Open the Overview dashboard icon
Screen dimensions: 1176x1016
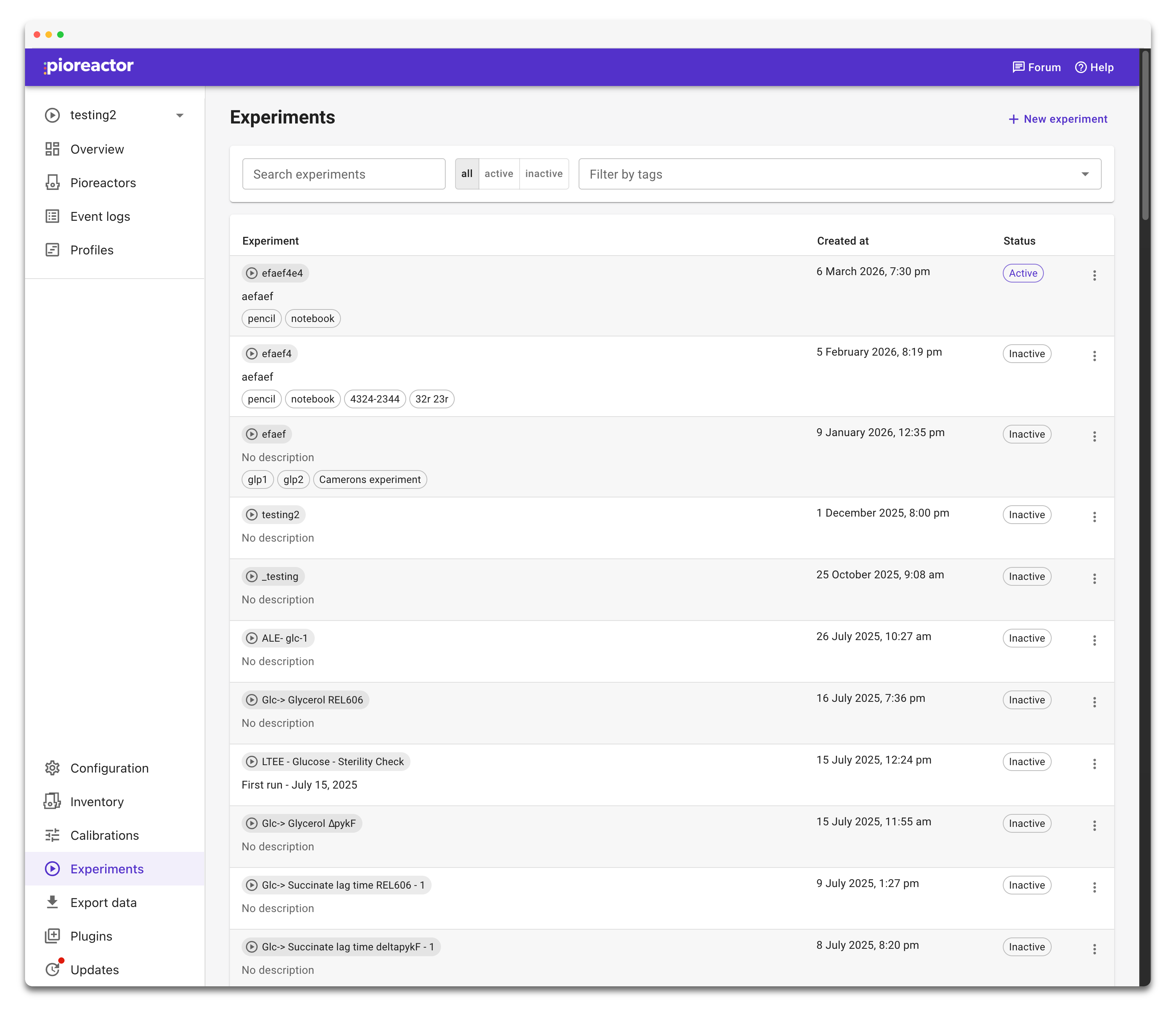(52, 149)
